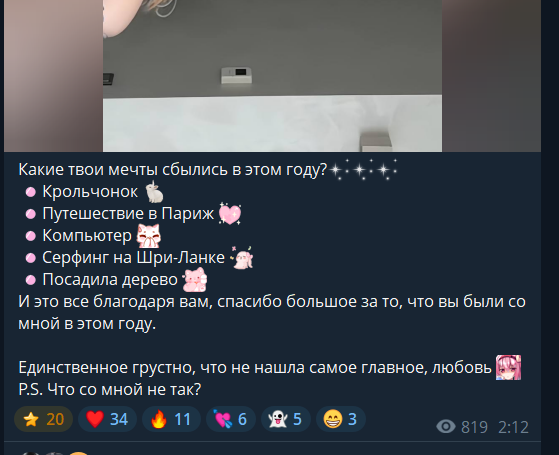Click the 819 view count
Viewport: 559px width, 455px height.
tap(474, 427)
